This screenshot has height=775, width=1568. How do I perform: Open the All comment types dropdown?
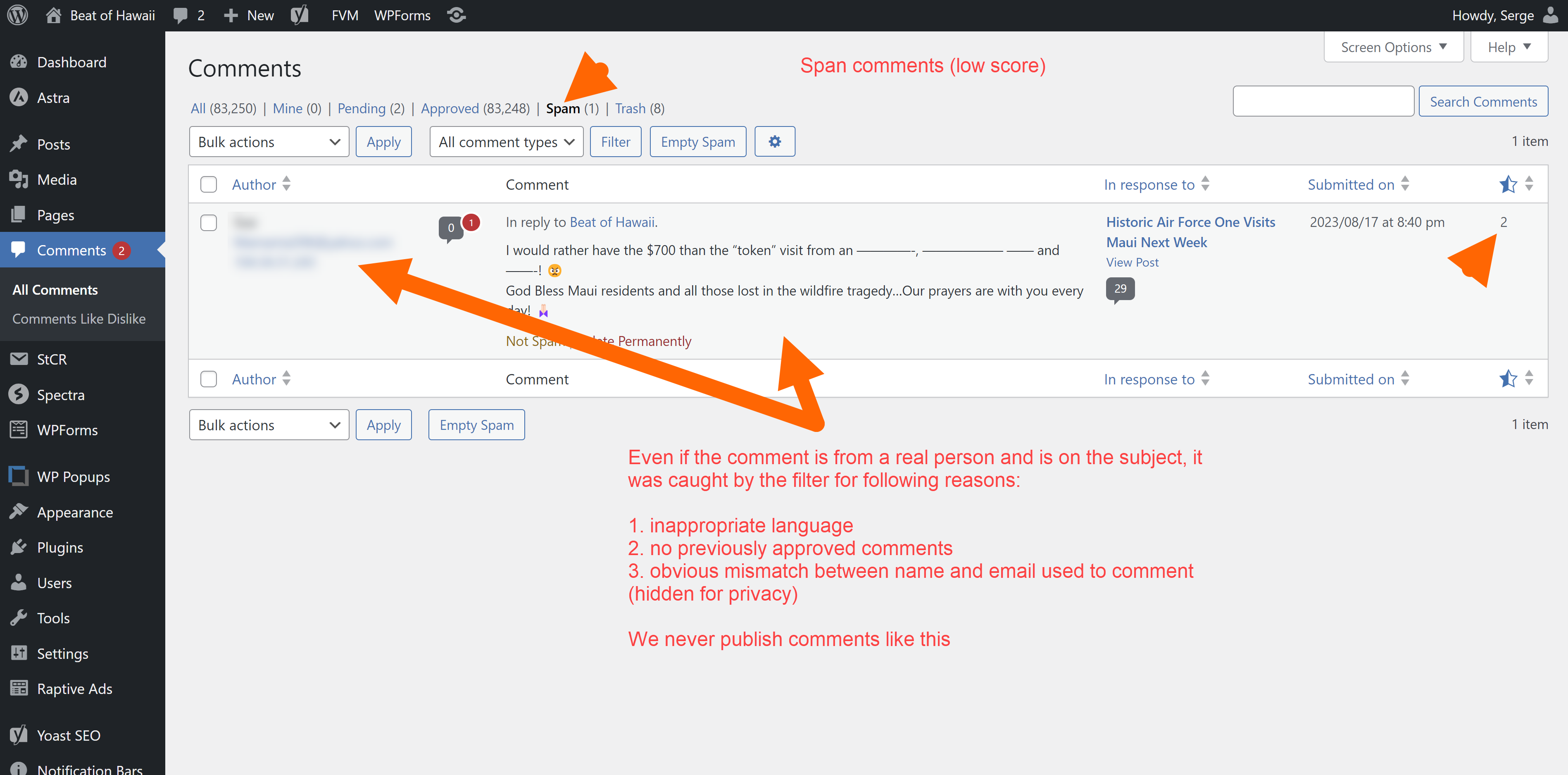[506, 141]
